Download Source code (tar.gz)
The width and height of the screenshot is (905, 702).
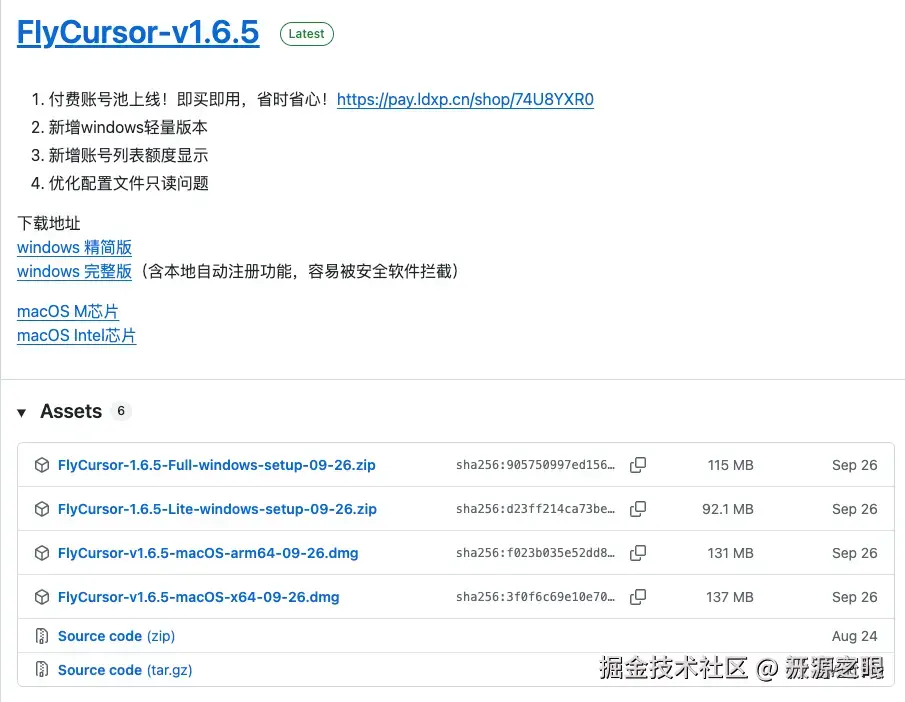coord(123,669)
